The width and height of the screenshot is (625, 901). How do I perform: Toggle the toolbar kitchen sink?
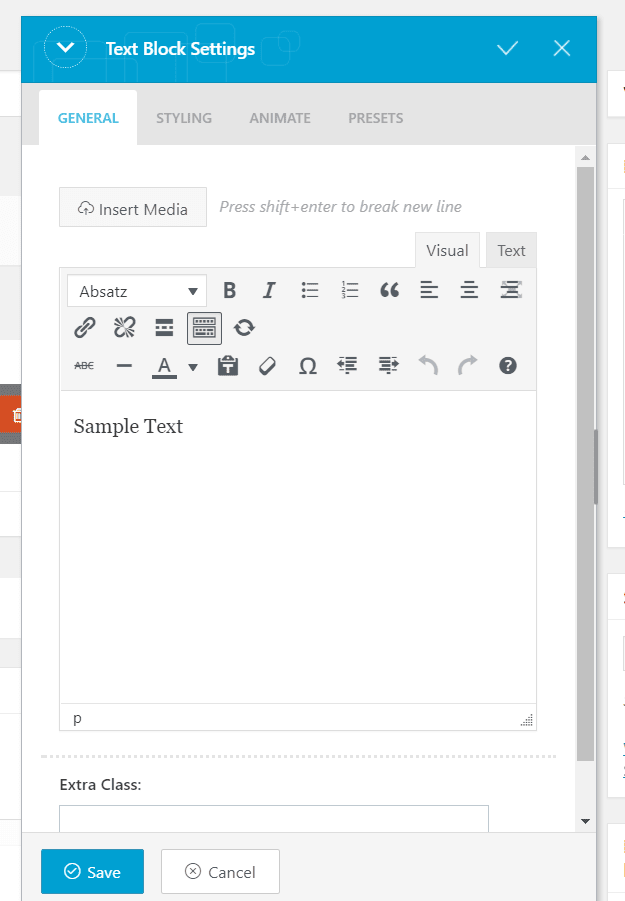pos(205,328)
